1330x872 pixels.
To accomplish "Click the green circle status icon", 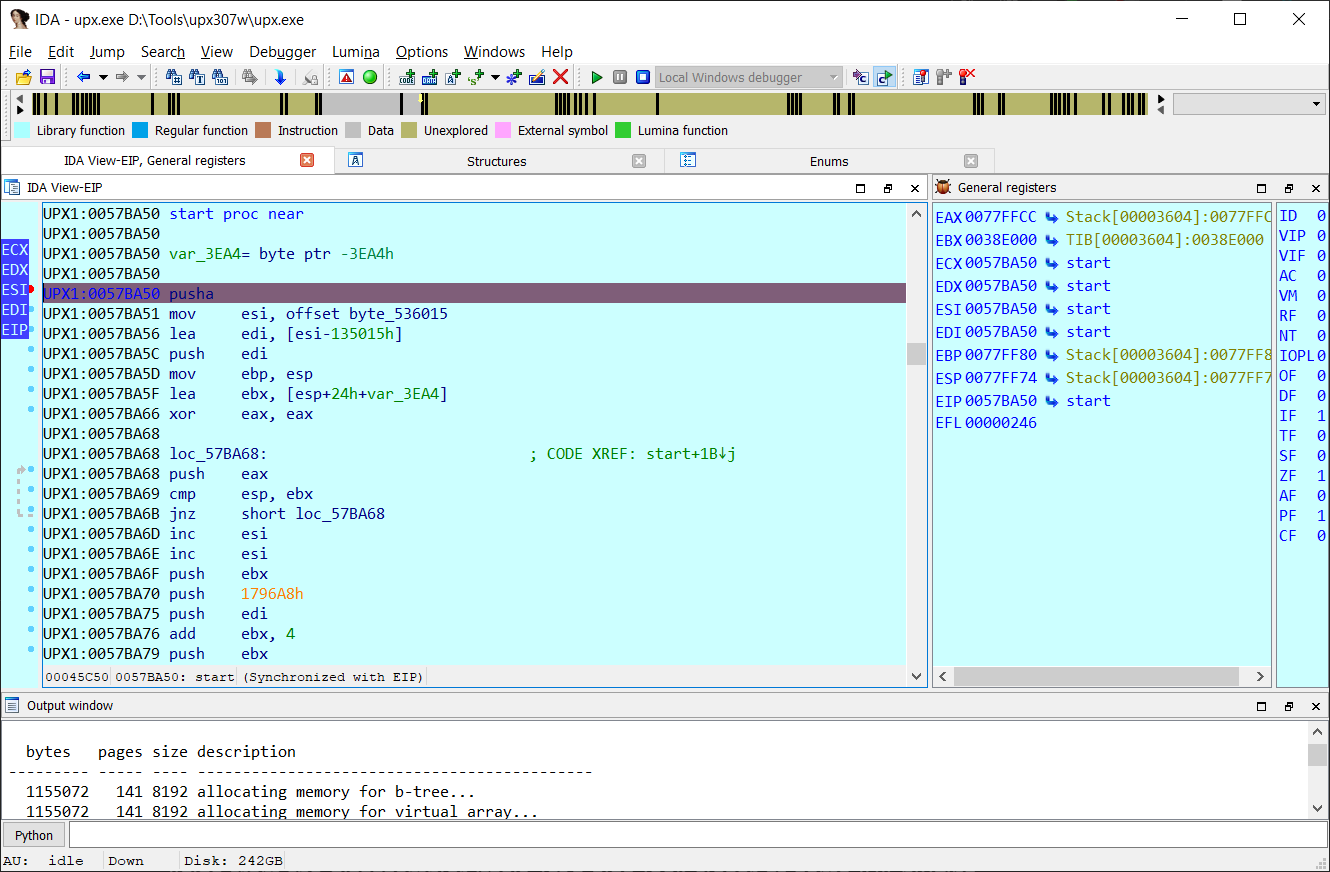I will (370, 77).
